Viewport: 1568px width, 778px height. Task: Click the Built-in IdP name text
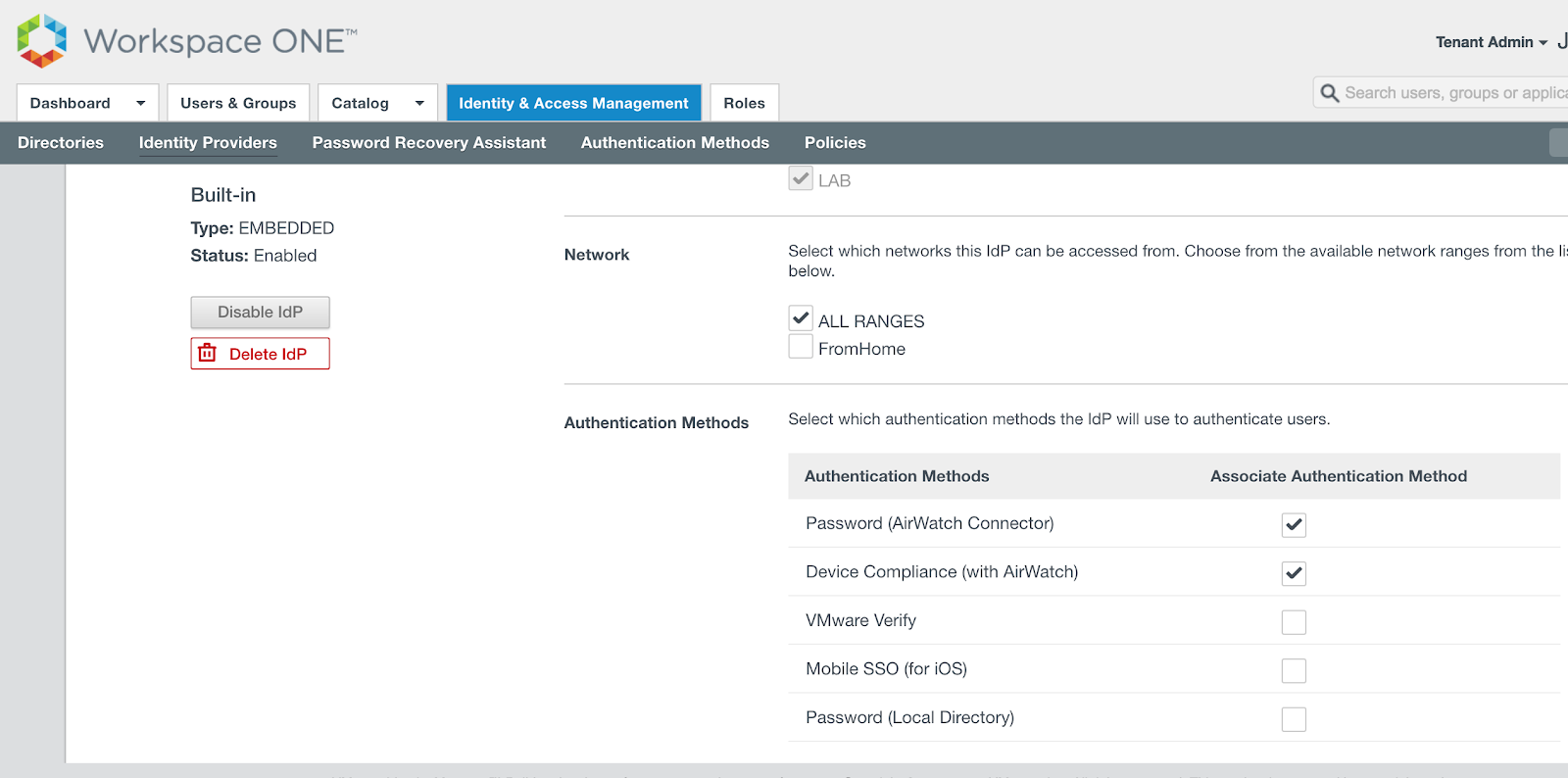pos(223,195)
